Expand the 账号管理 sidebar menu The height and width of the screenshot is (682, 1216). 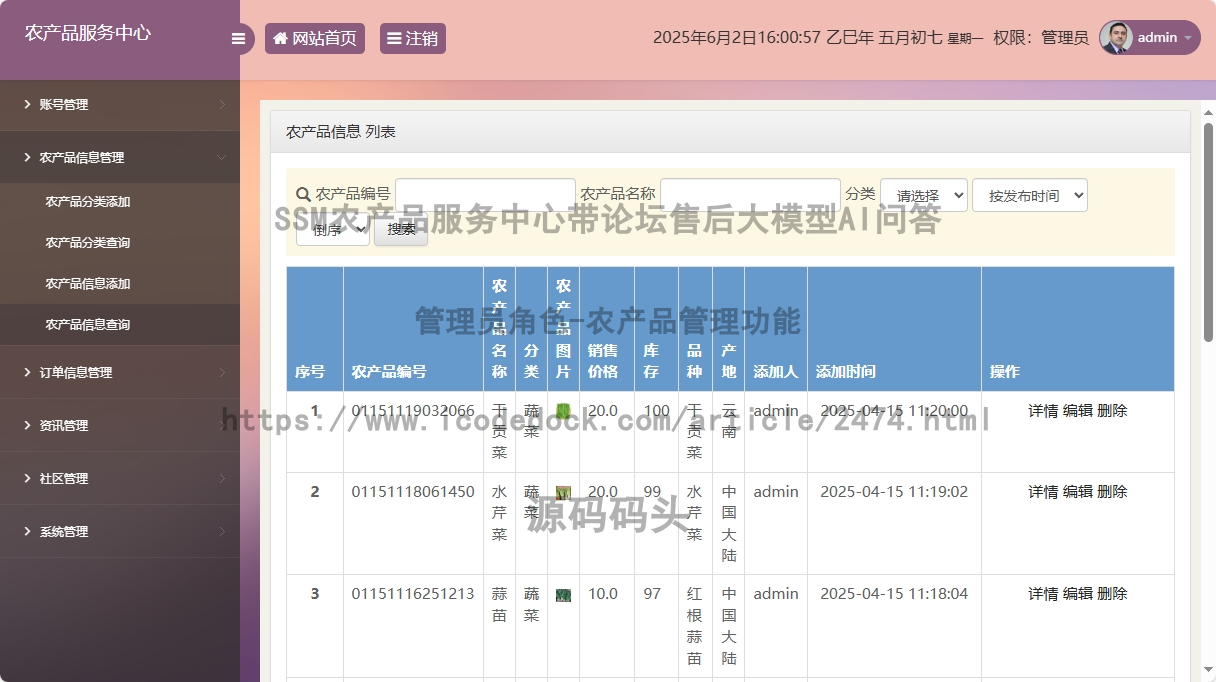click(120, 104)
